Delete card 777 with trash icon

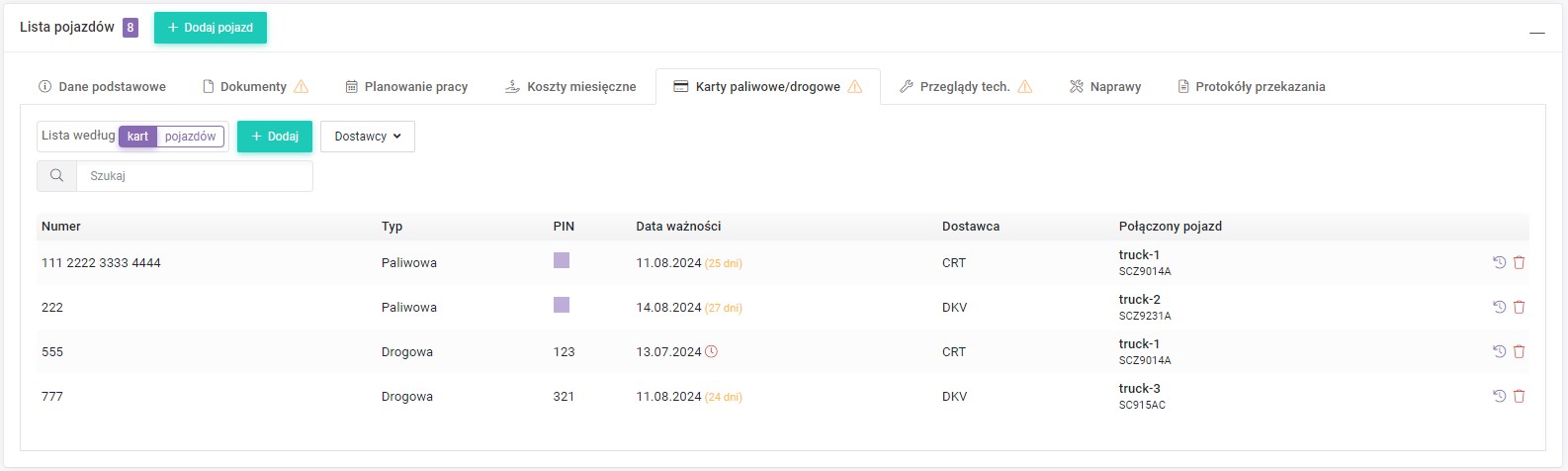[x=1520, y=396]
